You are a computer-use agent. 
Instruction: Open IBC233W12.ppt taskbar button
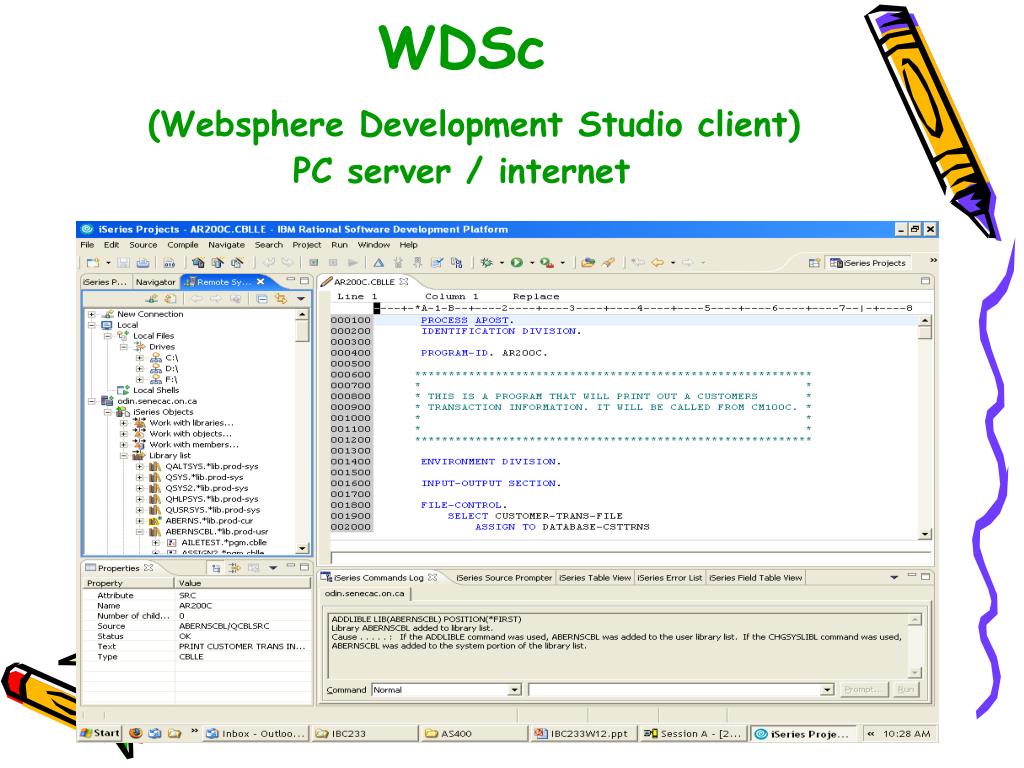583,733
